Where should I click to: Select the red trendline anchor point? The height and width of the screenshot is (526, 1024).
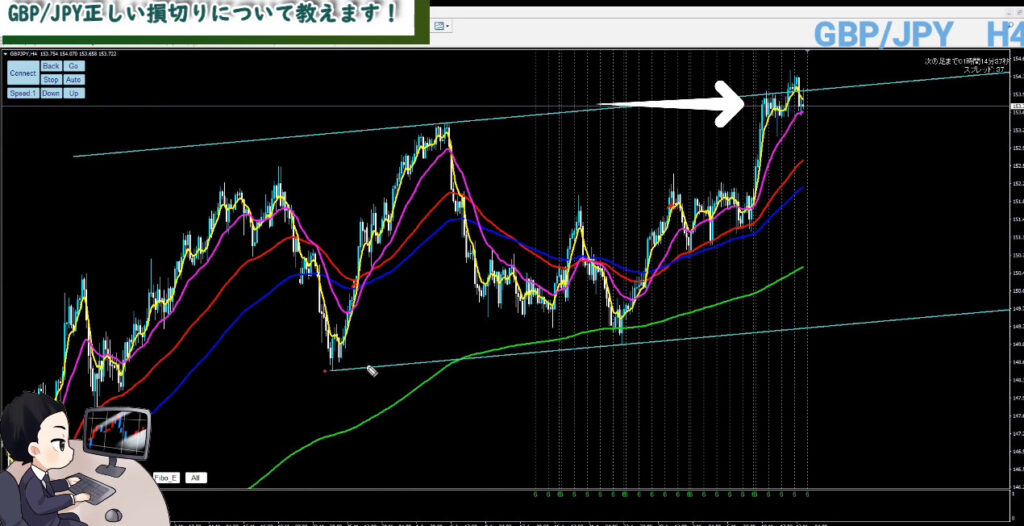click(x=325, y=371)
